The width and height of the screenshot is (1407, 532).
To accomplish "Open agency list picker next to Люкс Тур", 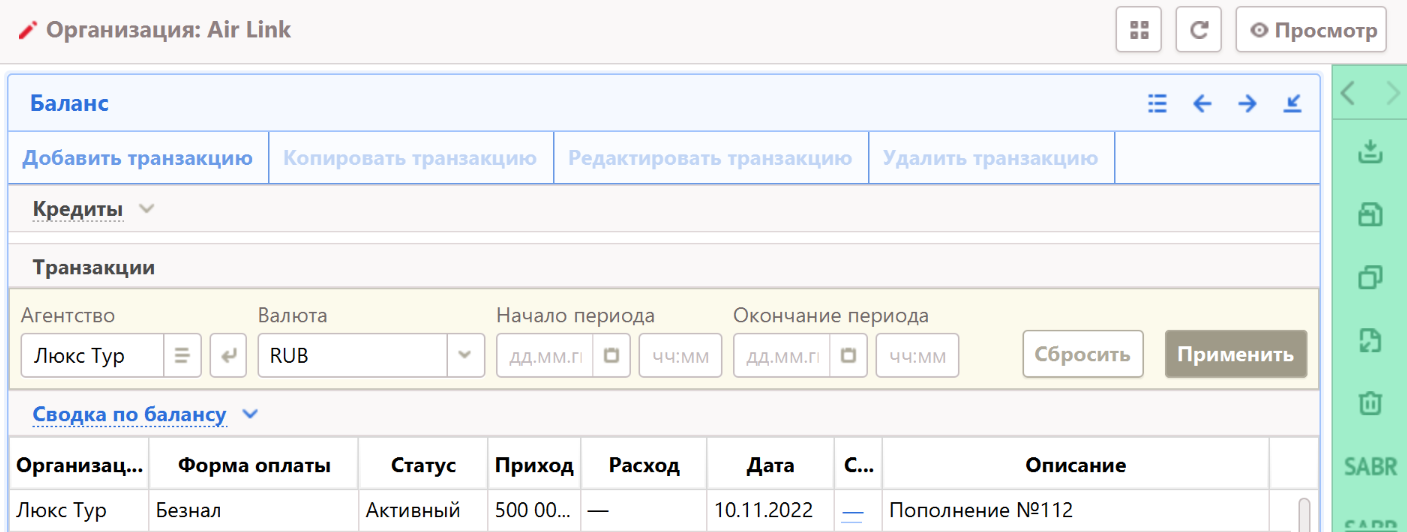I will point(182,355).
